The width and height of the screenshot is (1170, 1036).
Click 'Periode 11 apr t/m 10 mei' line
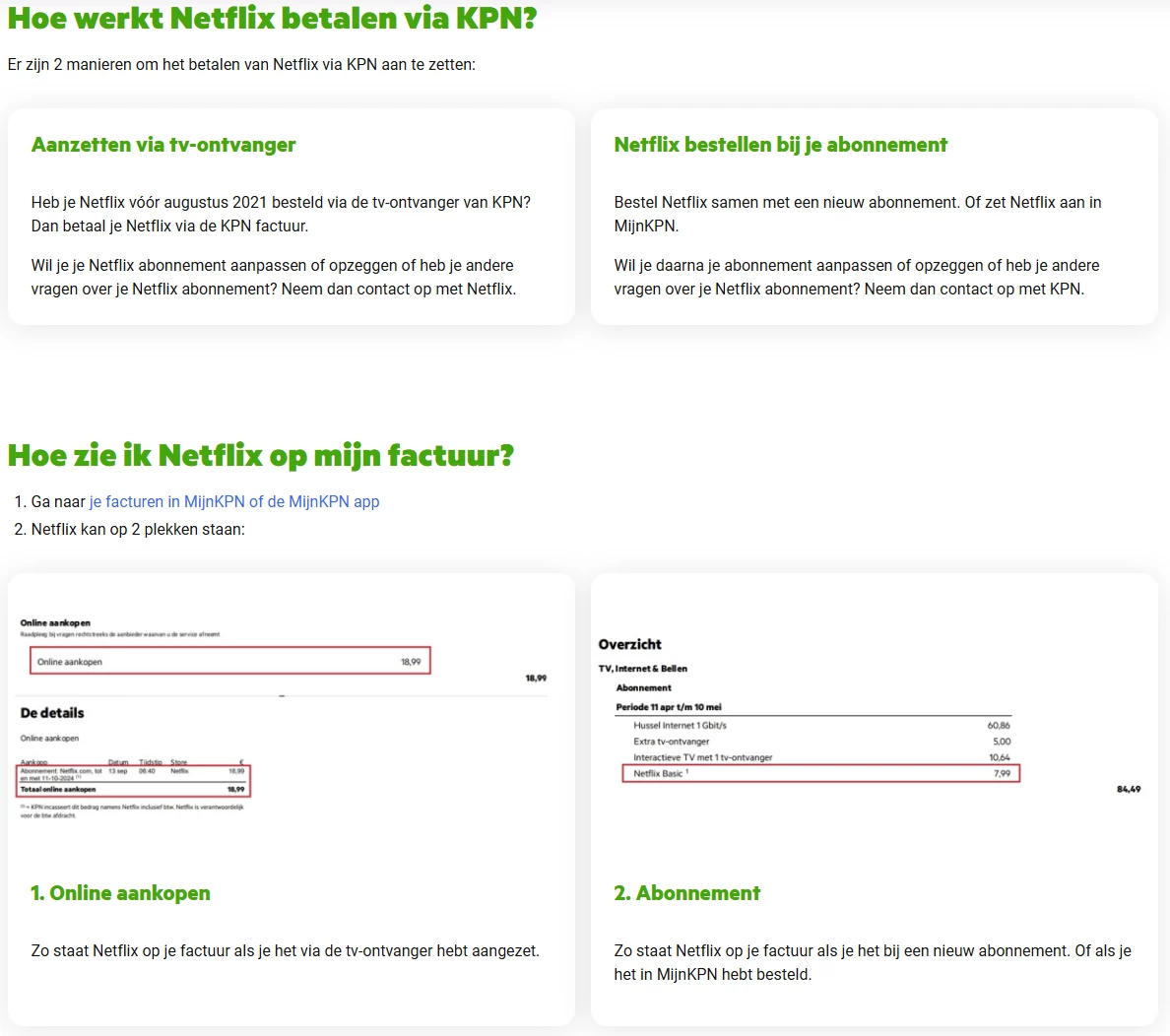click(x=669, y=707)
